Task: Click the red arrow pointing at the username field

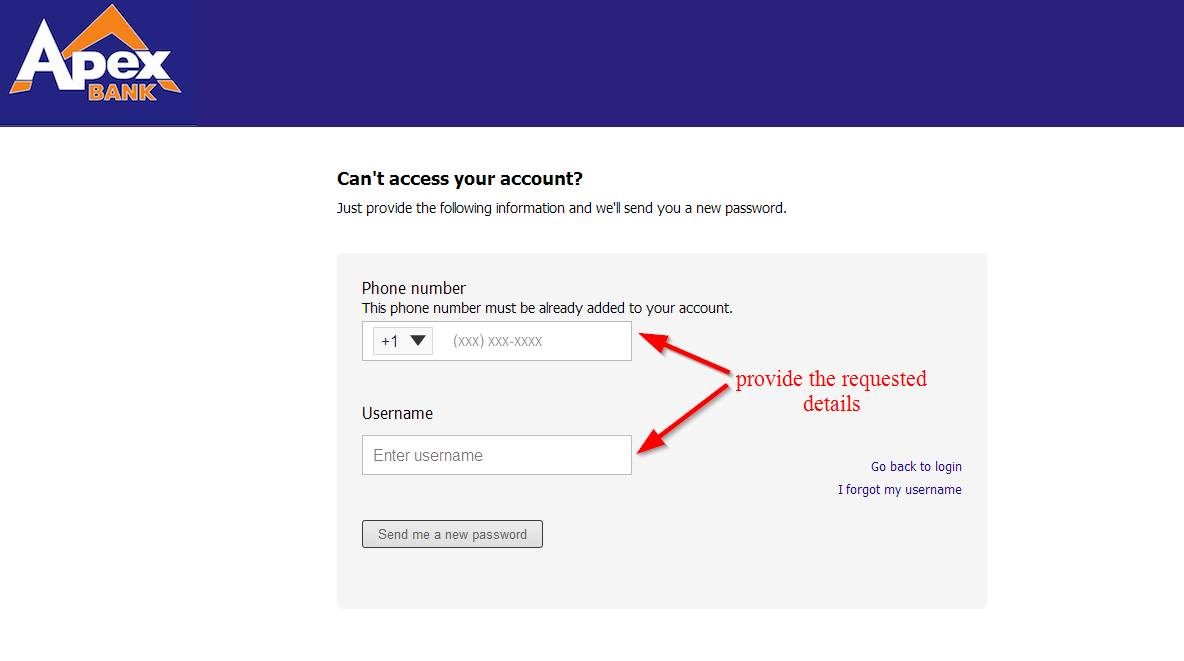Action: (x=683, y=419)
